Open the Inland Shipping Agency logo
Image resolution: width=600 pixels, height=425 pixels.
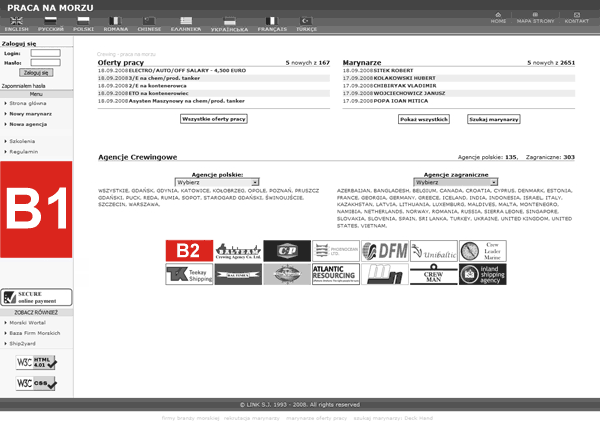[483, 274]
